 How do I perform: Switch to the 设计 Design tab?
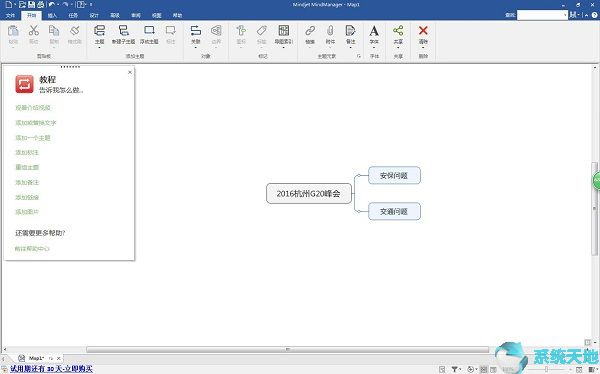coord(94,15)
